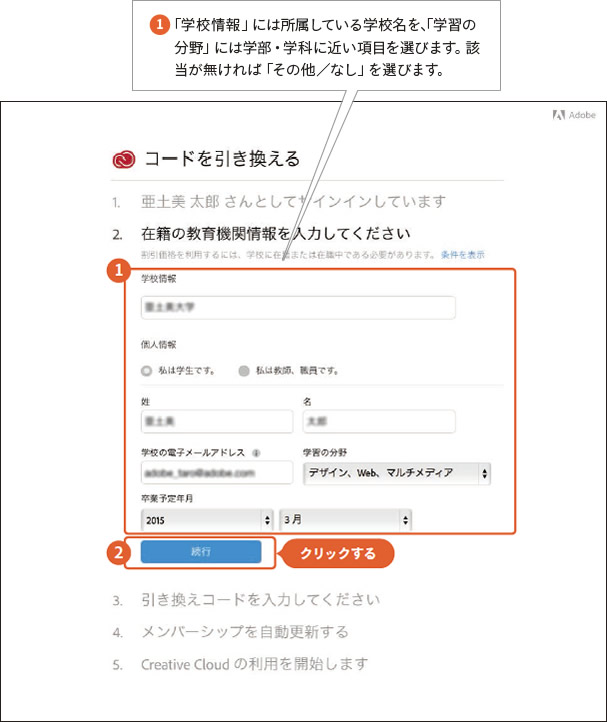Open the graduation year dropdown showing 2015
607x722 pixels.
(x=208, y=520)
